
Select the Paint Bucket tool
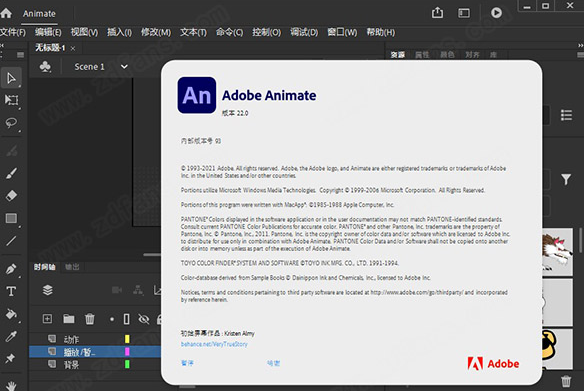coord(11,314)
